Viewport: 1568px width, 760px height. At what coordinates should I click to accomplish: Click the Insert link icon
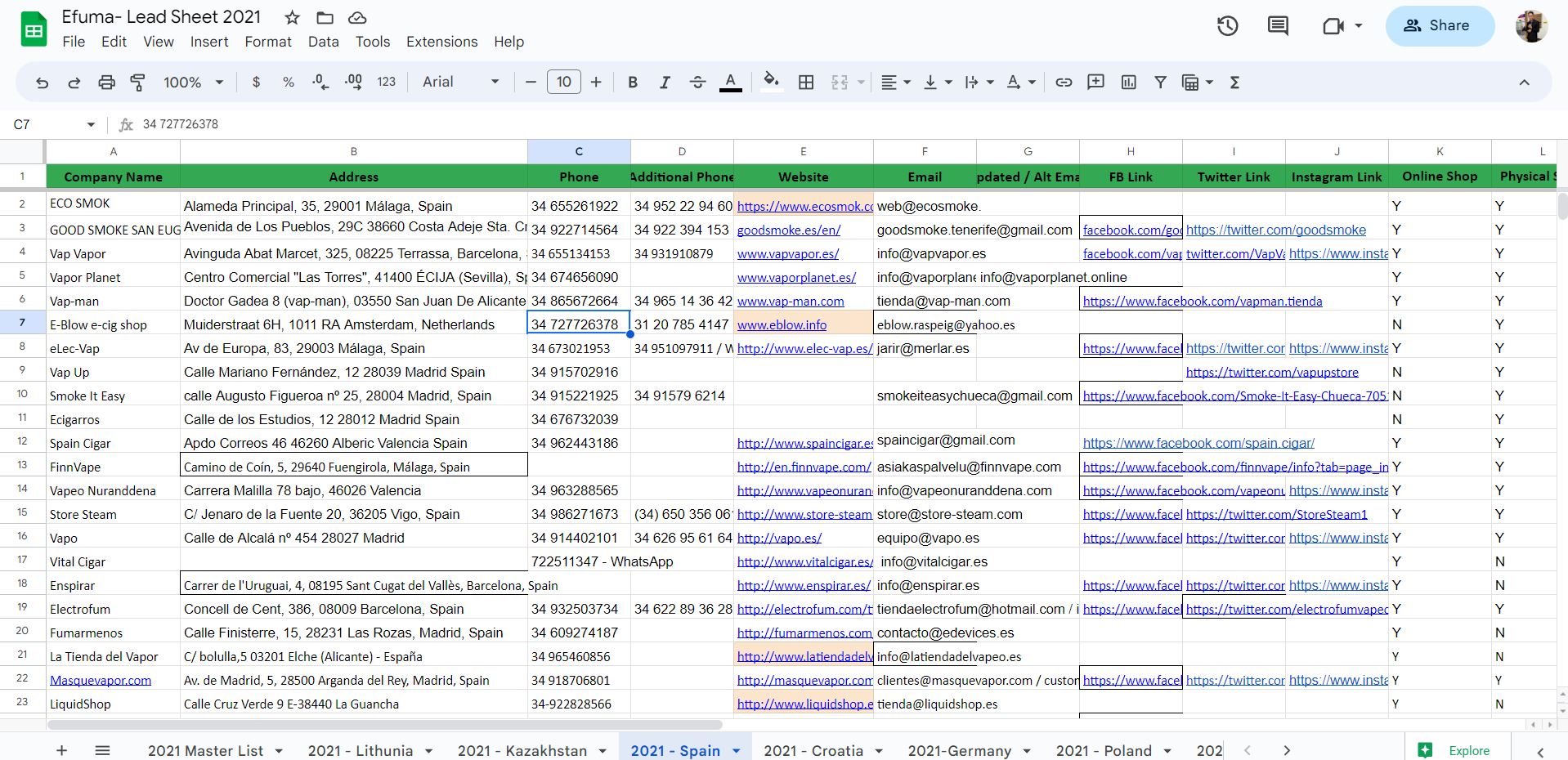point(1064,82)
